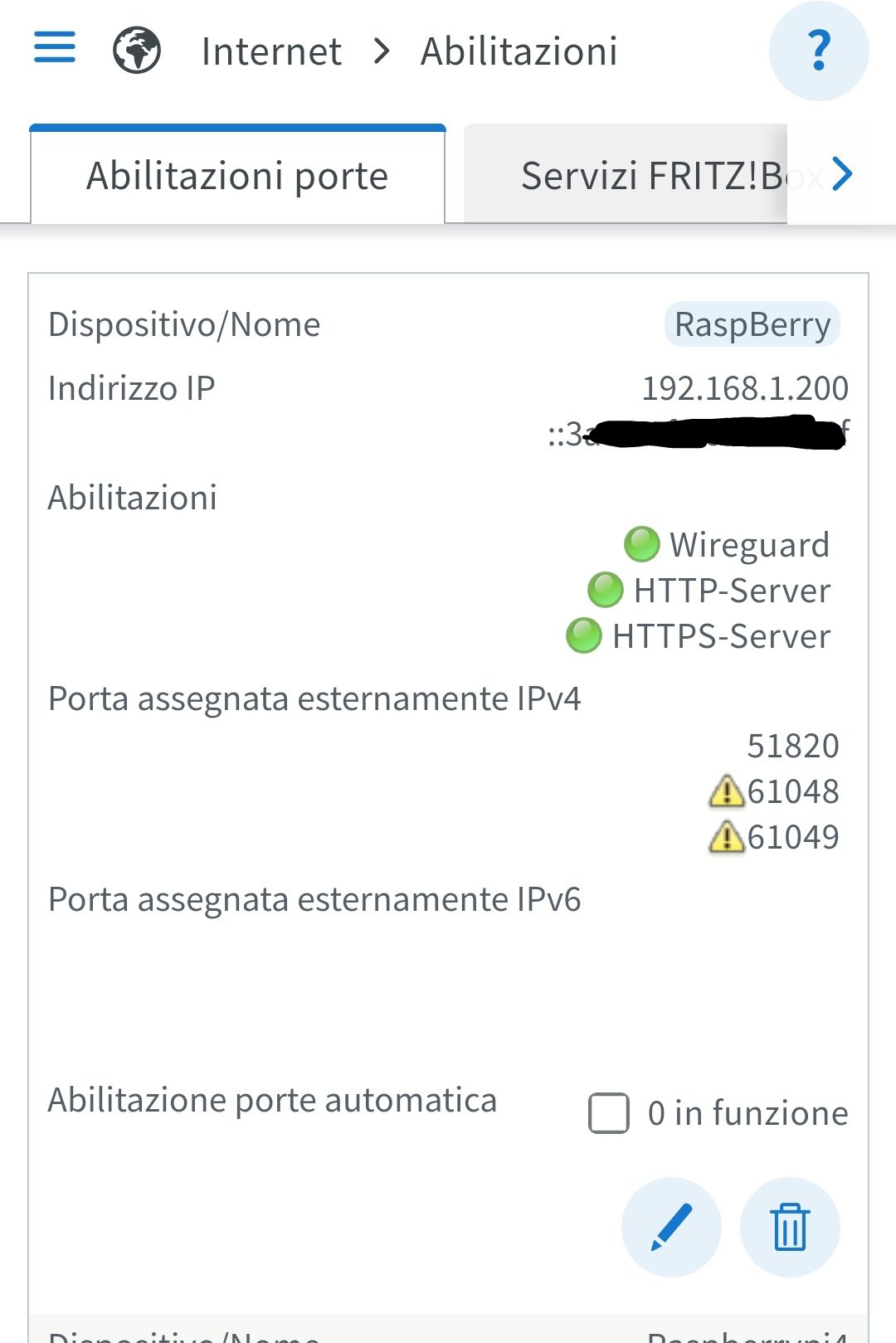Screen dimensions: 896x1343
Task: Click the breadcrumb chevron after Internet
Action: 382,51
